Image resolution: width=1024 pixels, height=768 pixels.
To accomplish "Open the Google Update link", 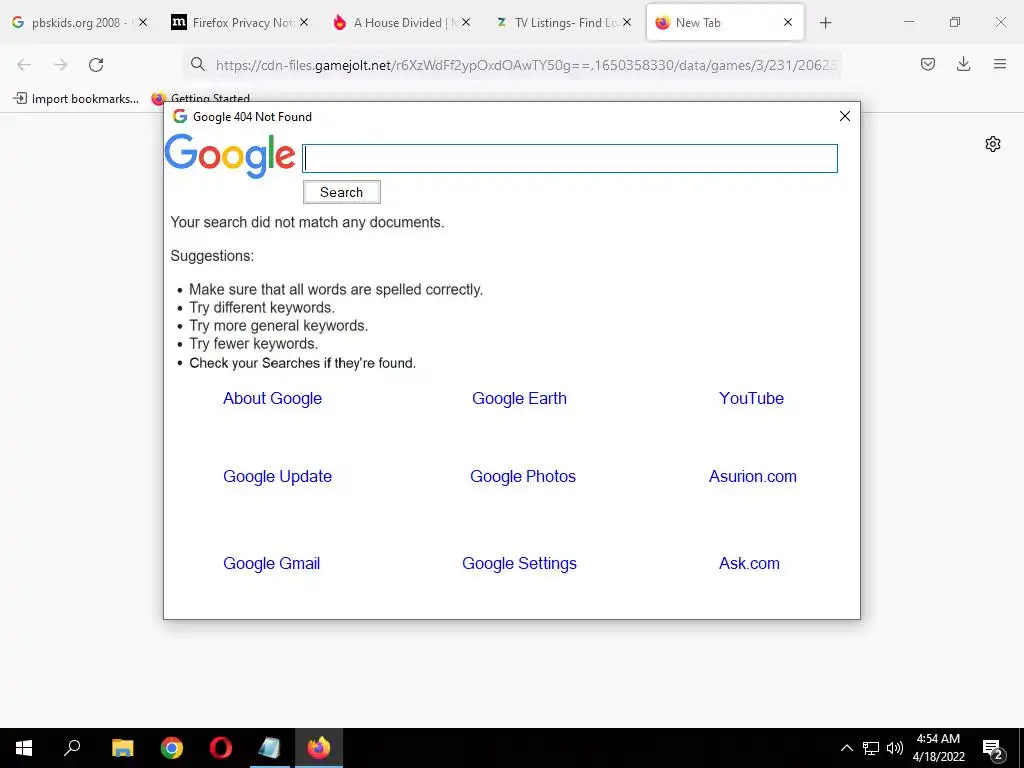I will click(278, 477).
